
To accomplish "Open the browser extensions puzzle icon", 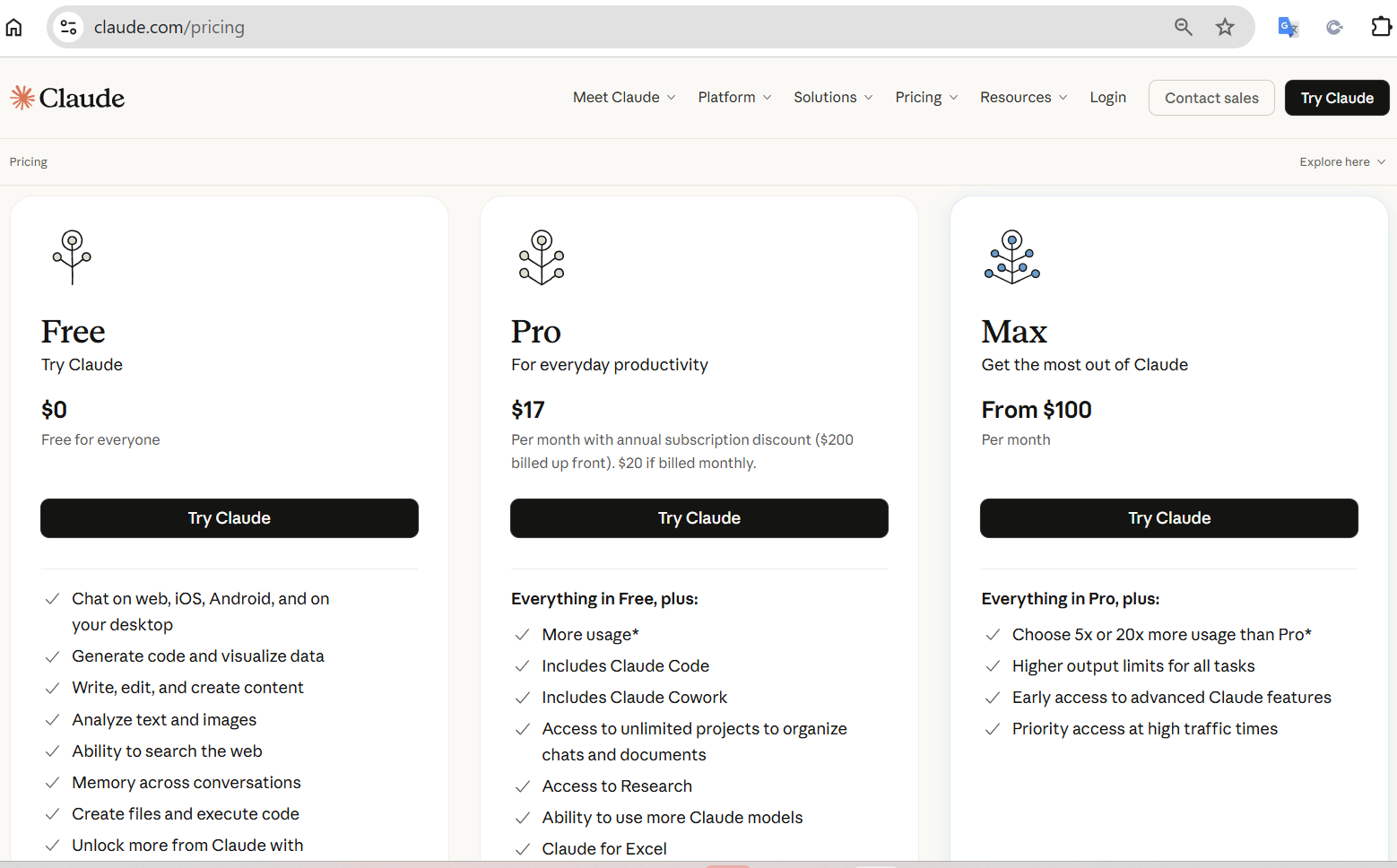I will (1381, 27).
